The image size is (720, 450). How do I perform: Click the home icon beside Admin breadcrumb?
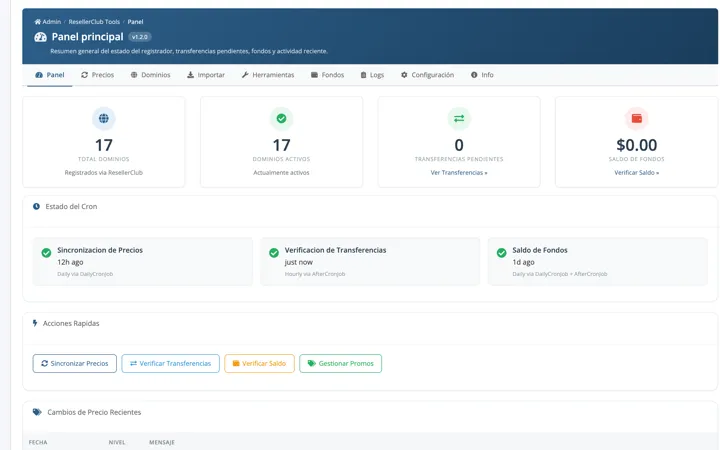pos(38,22)
